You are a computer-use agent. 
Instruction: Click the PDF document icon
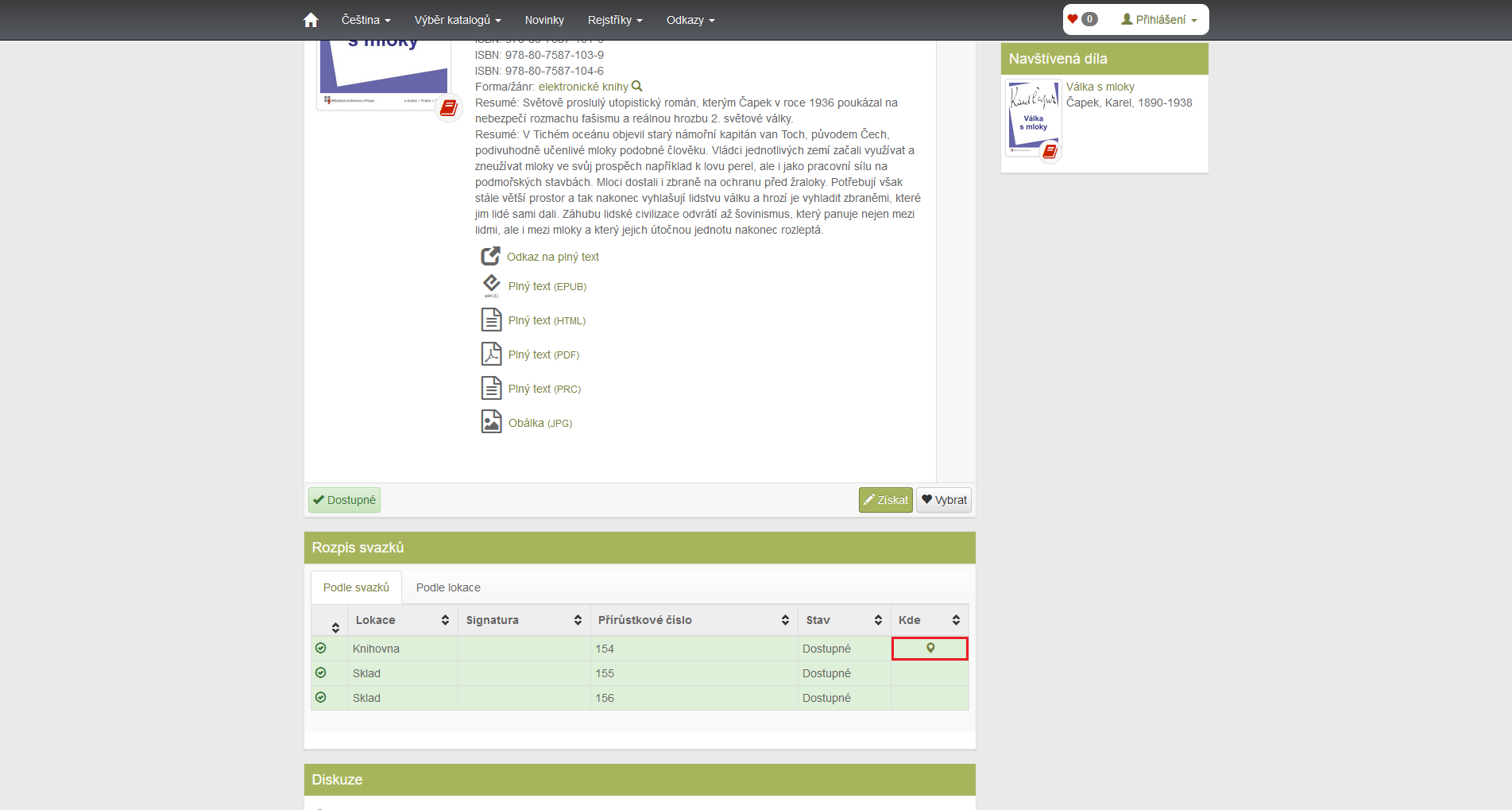tap(491, 354)
